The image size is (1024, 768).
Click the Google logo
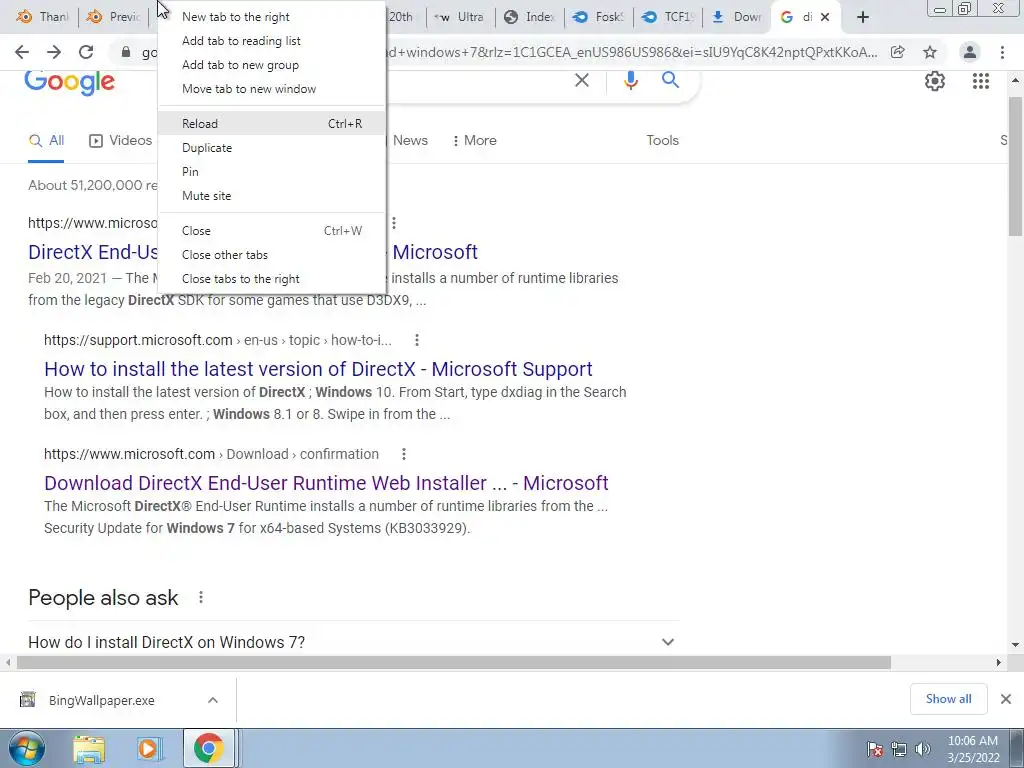click(x=70, y=83)
